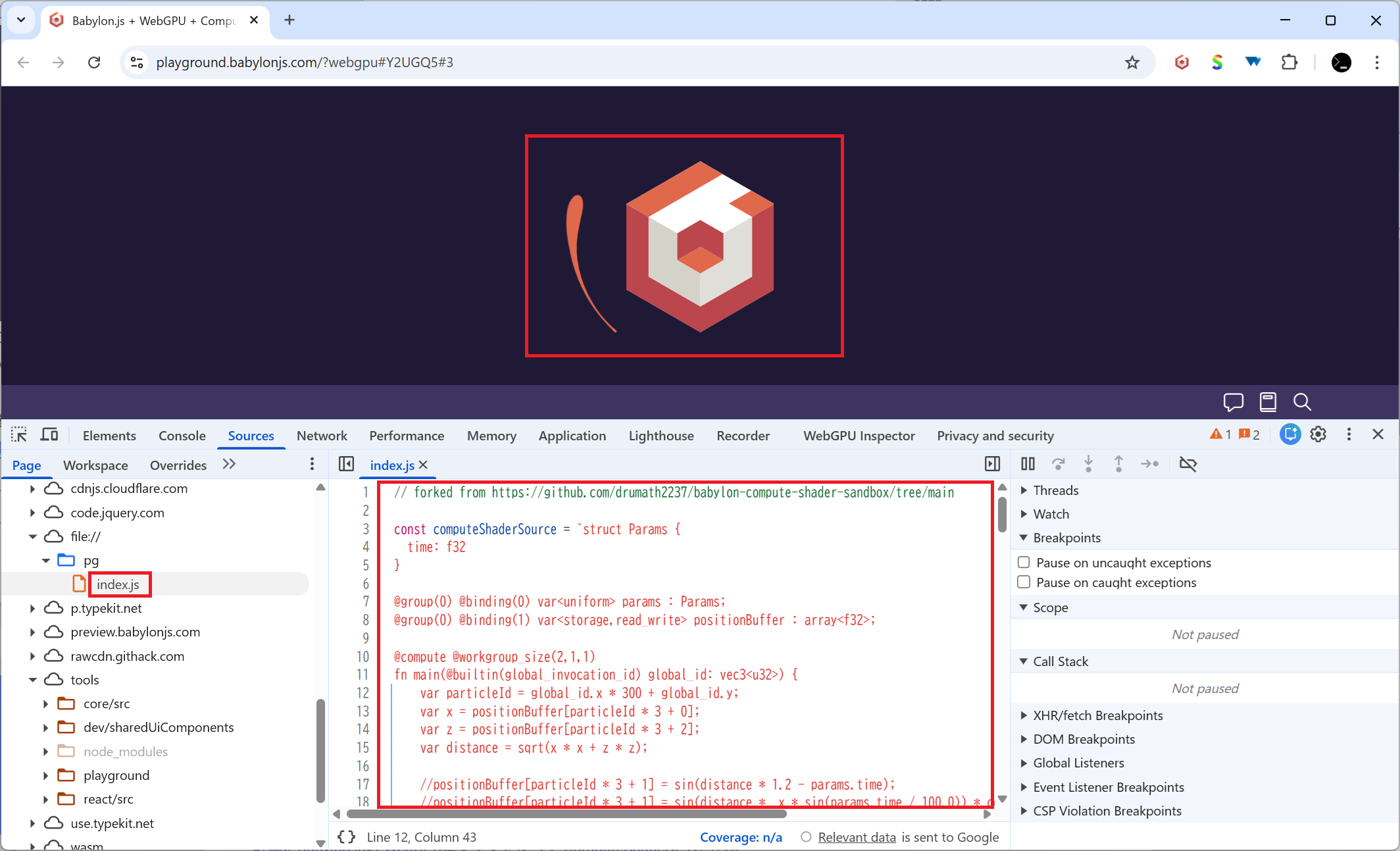Collapse the tools tree node
The width and height of the screenshot is (1400, 851).
pos(32,680)
